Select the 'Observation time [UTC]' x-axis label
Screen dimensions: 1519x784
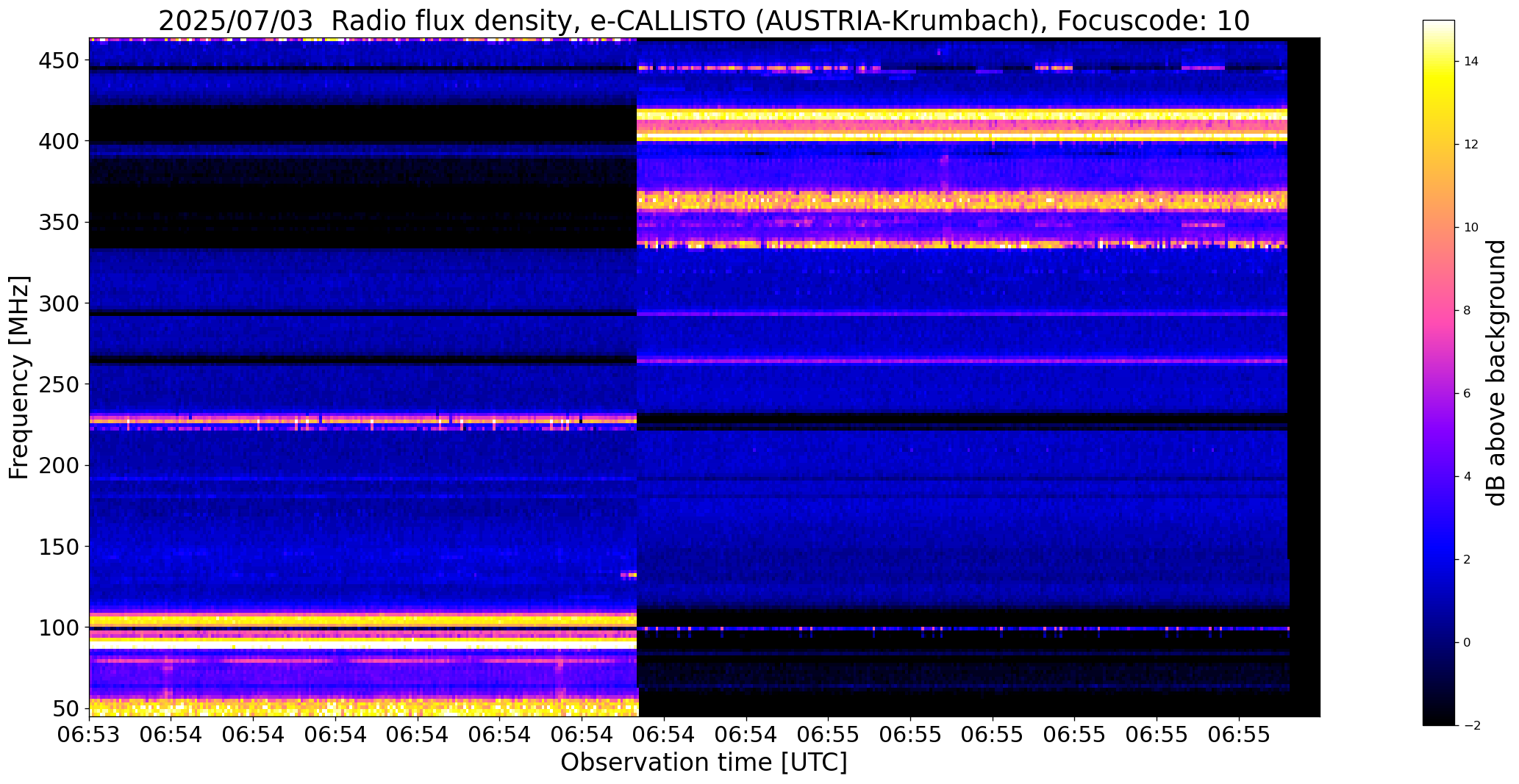click(x=704, y=762)
